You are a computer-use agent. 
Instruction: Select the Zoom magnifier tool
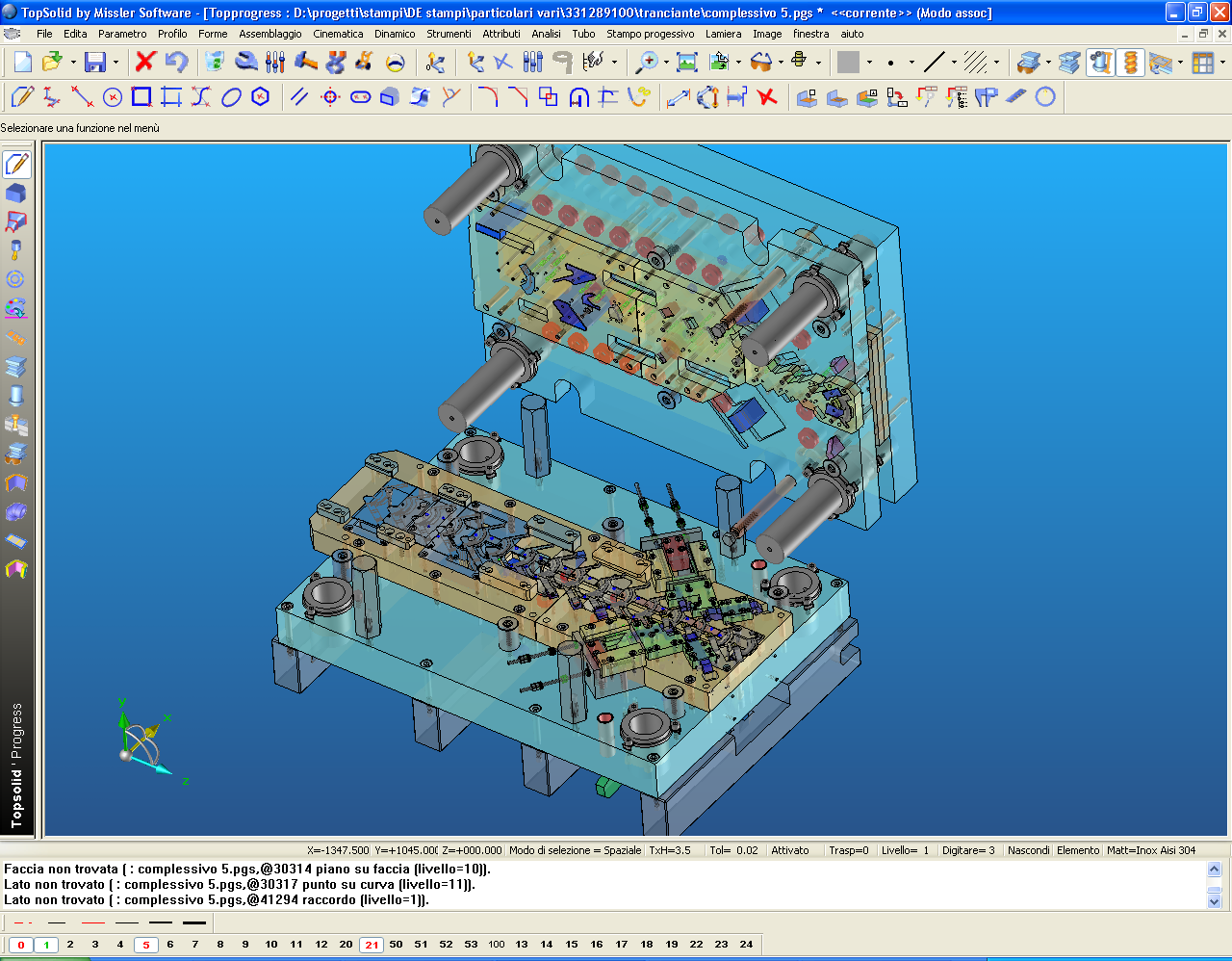pos(646,65)
